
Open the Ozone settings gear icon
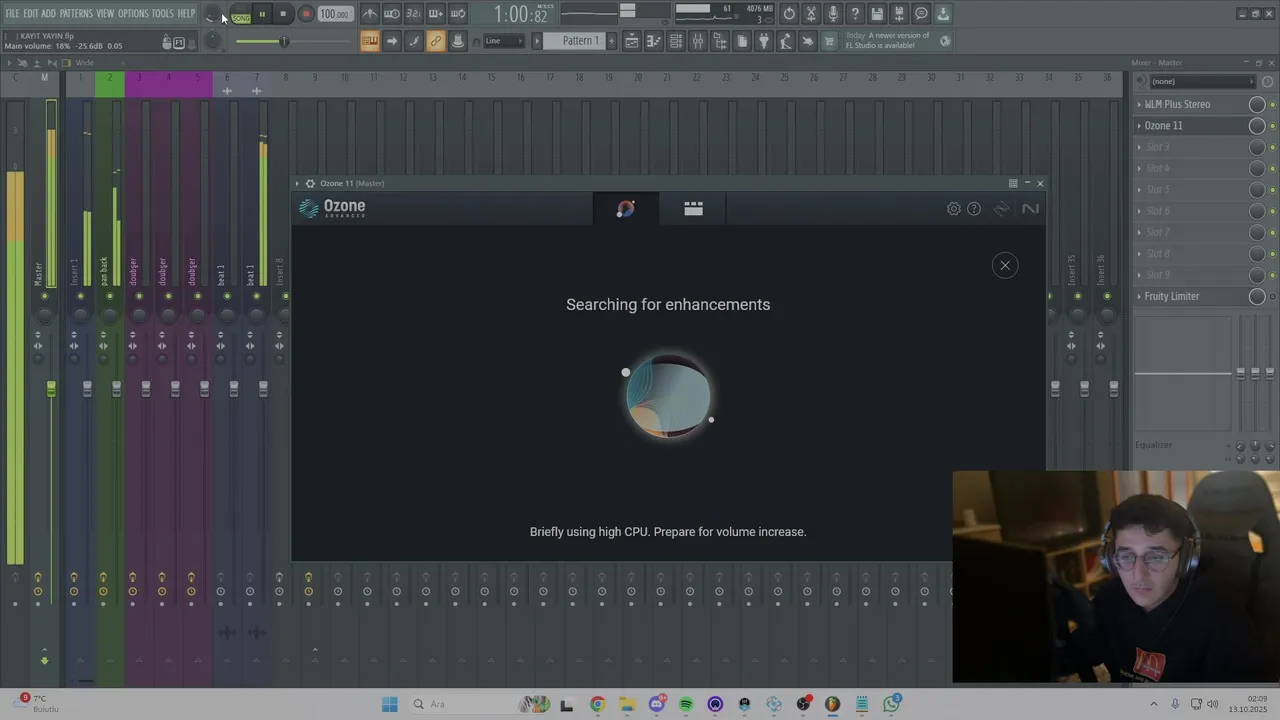(954, 209)
